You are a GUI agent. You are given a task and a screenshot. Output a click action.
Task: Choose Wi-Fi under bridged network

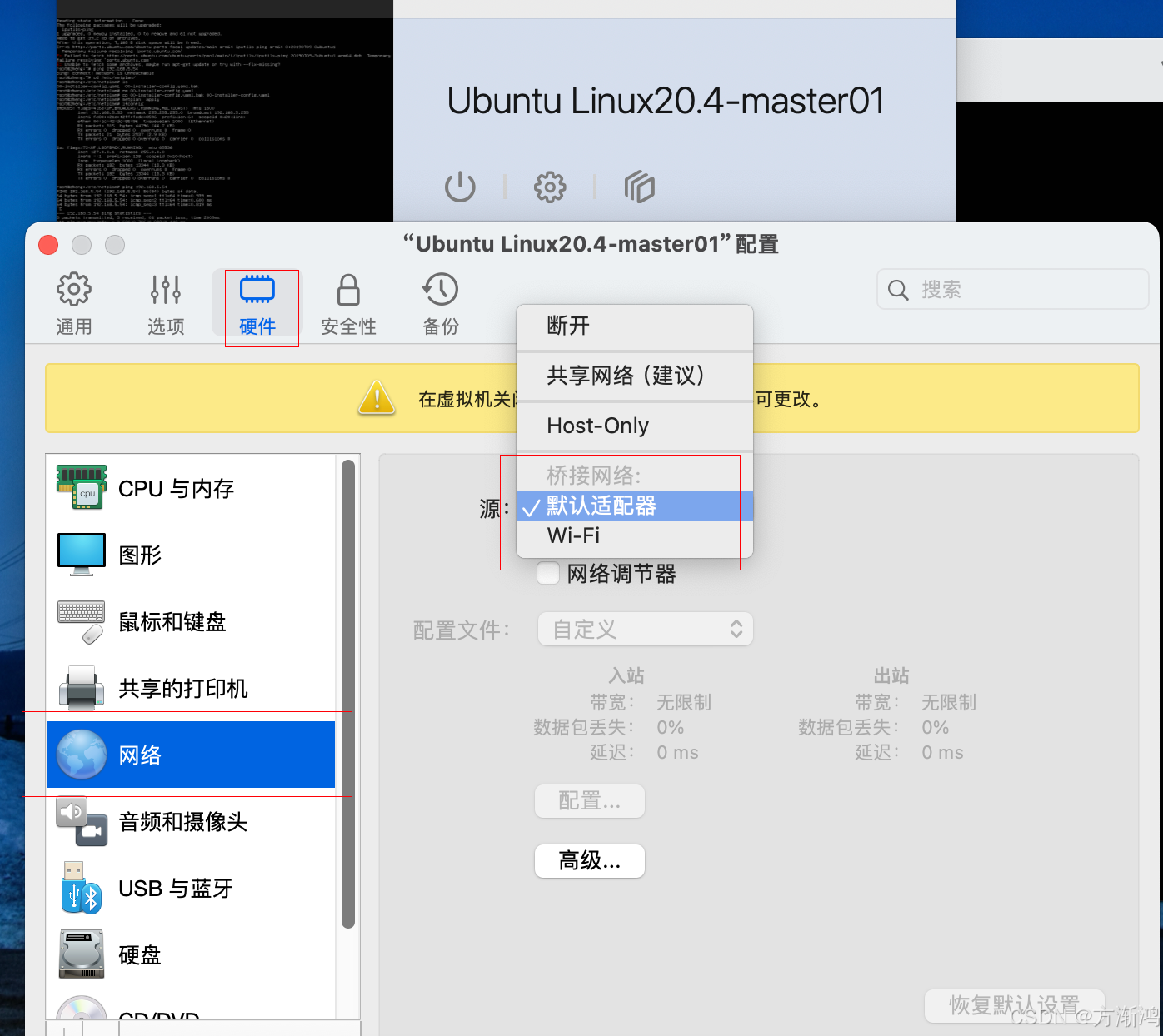[x=573, y=535]
